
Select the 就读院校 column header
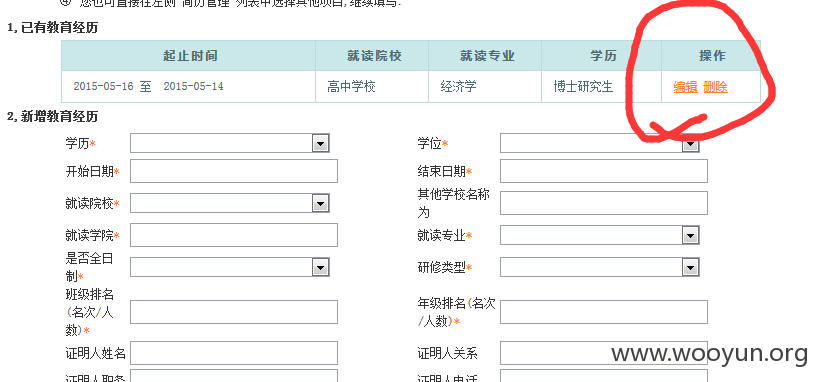[372, 56]
